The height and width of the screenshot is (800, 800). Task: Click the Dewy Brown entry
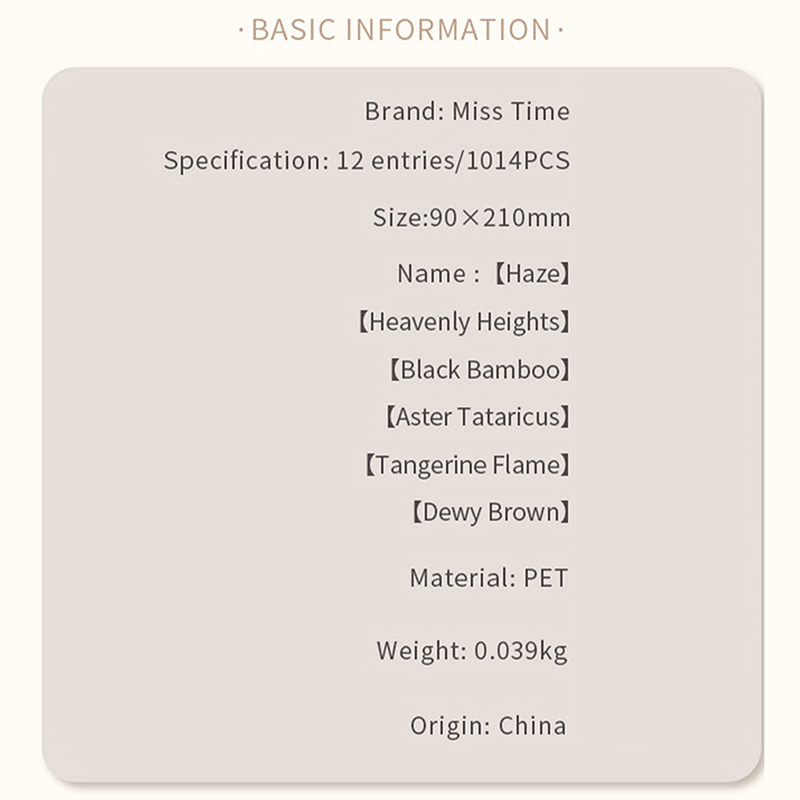[x=490, y=513]
